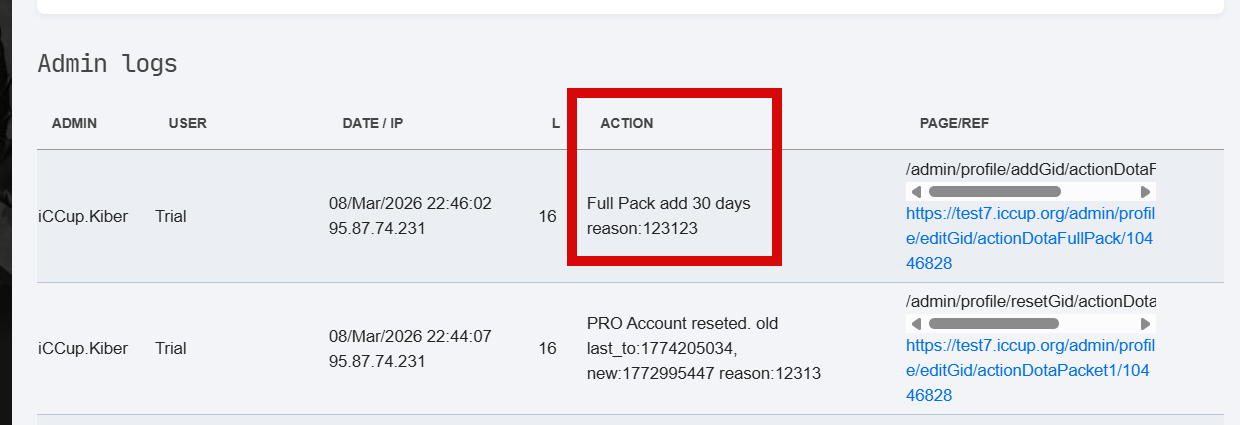Click right scroll arrow under addGid path
The width and height of the screenshot is (1240, 425).
pos(1146,191)
